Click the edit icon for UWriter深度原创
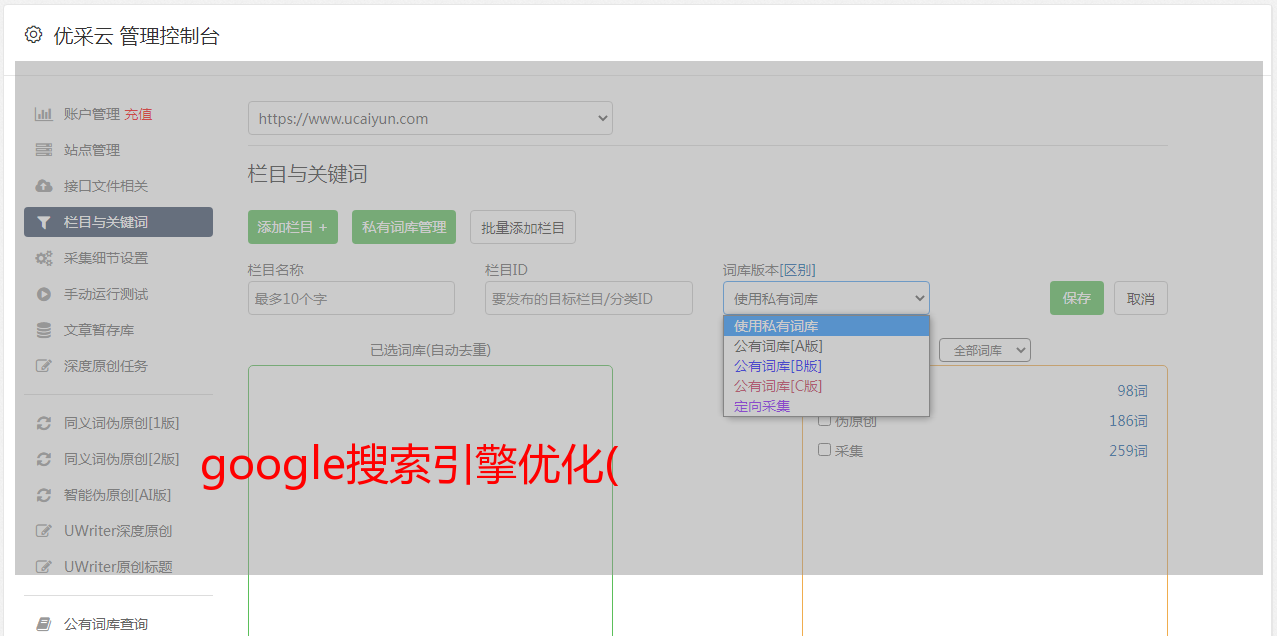Image resolution: width=1277 pixels, height=636 pixels. pos(43,531)
